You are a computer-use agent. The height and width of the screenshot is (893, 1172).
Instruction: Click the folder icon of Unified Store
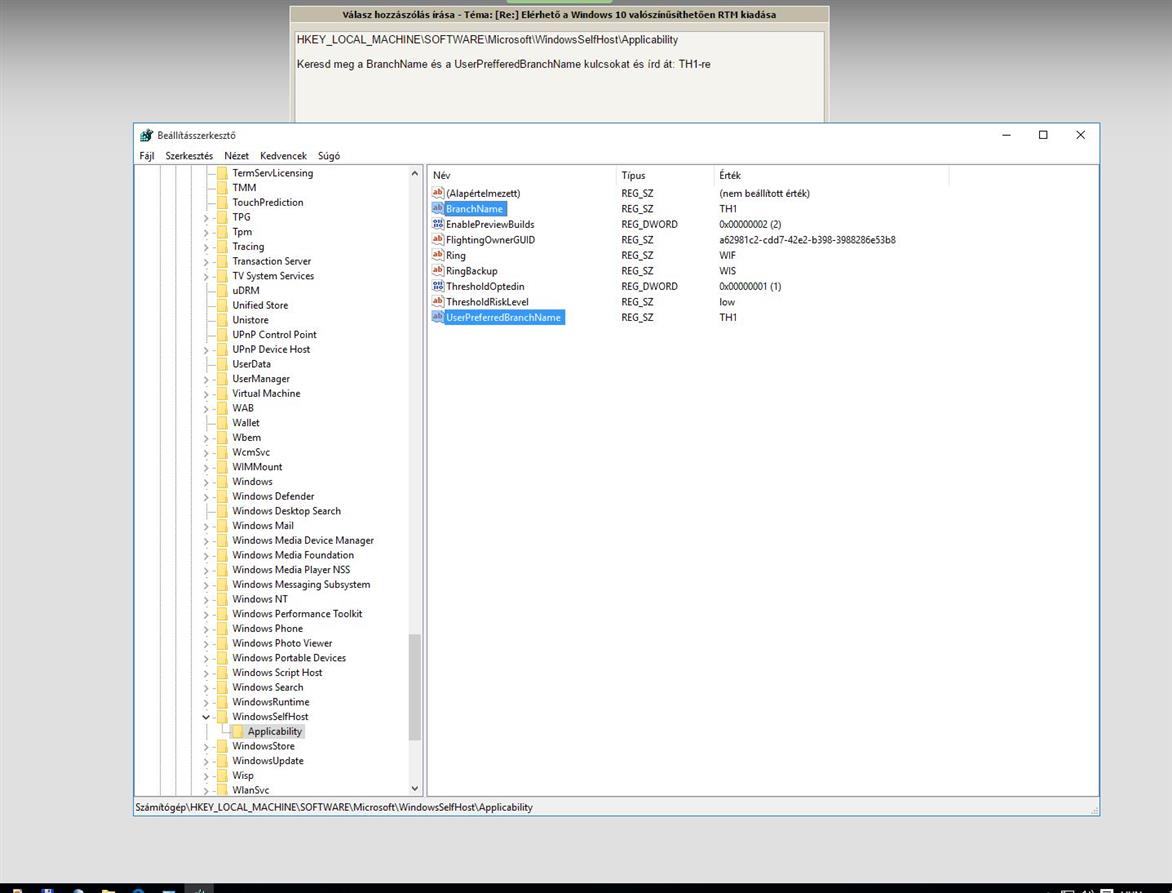coord(222,305)
